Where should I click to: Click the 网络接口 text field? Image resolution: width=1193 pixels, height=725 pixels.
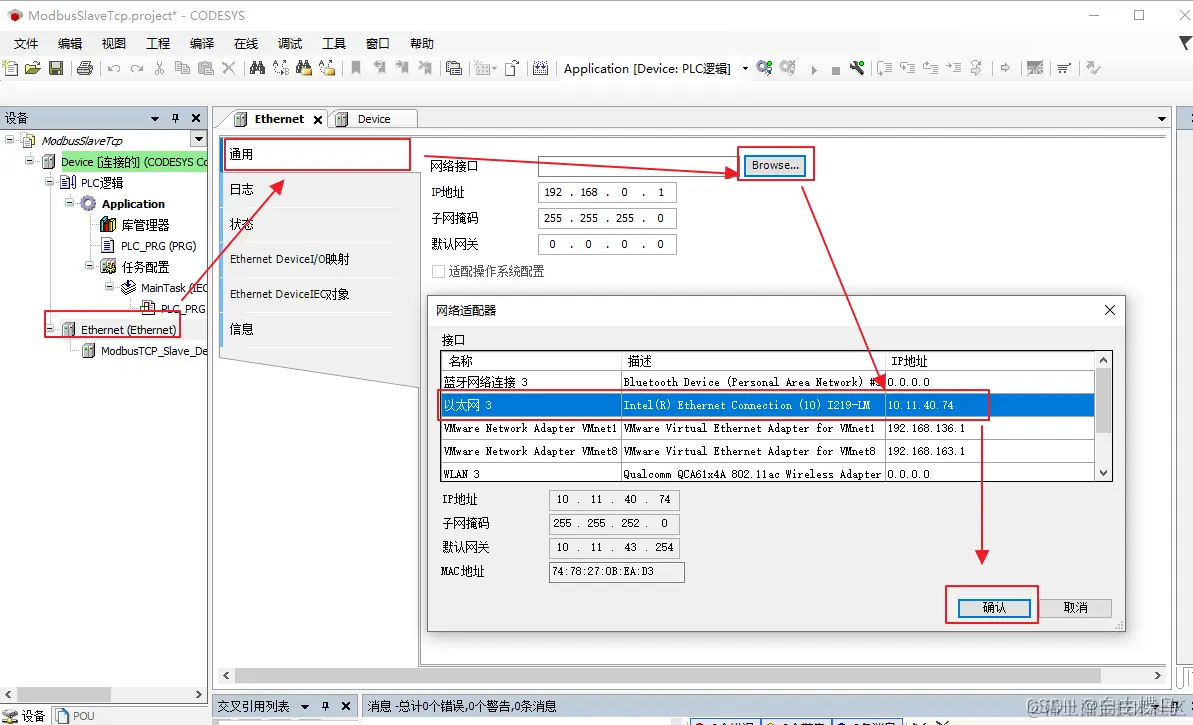coord(638,166)
